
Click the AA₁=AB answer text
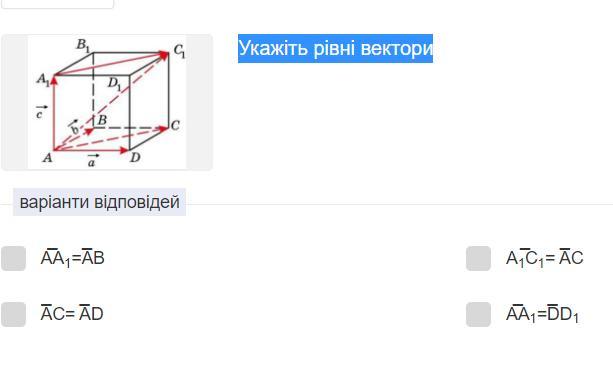(x=73, y=258)
